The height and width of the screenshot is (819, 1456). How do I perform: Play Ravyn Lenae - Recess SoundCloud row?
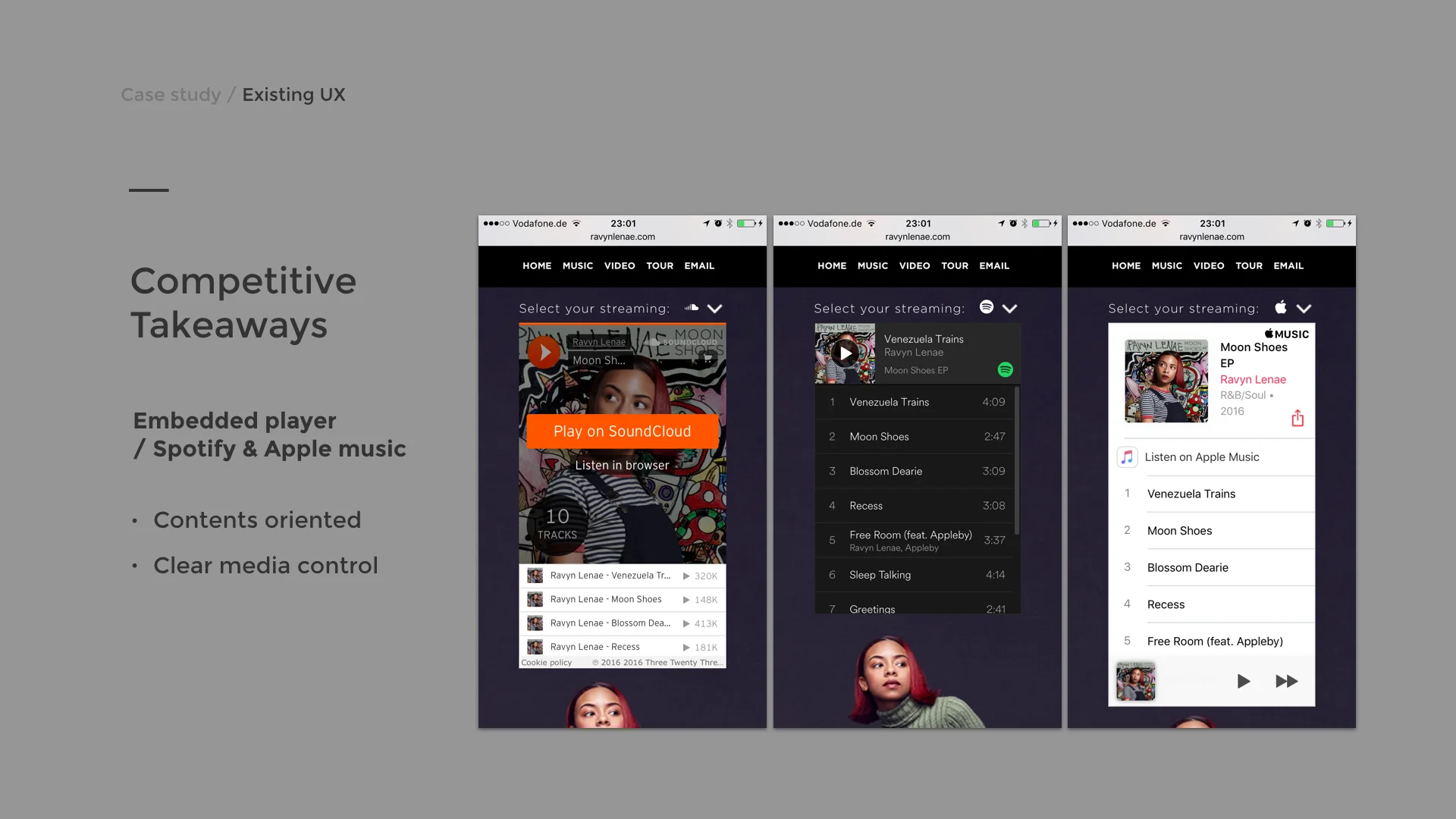[622, 647]
